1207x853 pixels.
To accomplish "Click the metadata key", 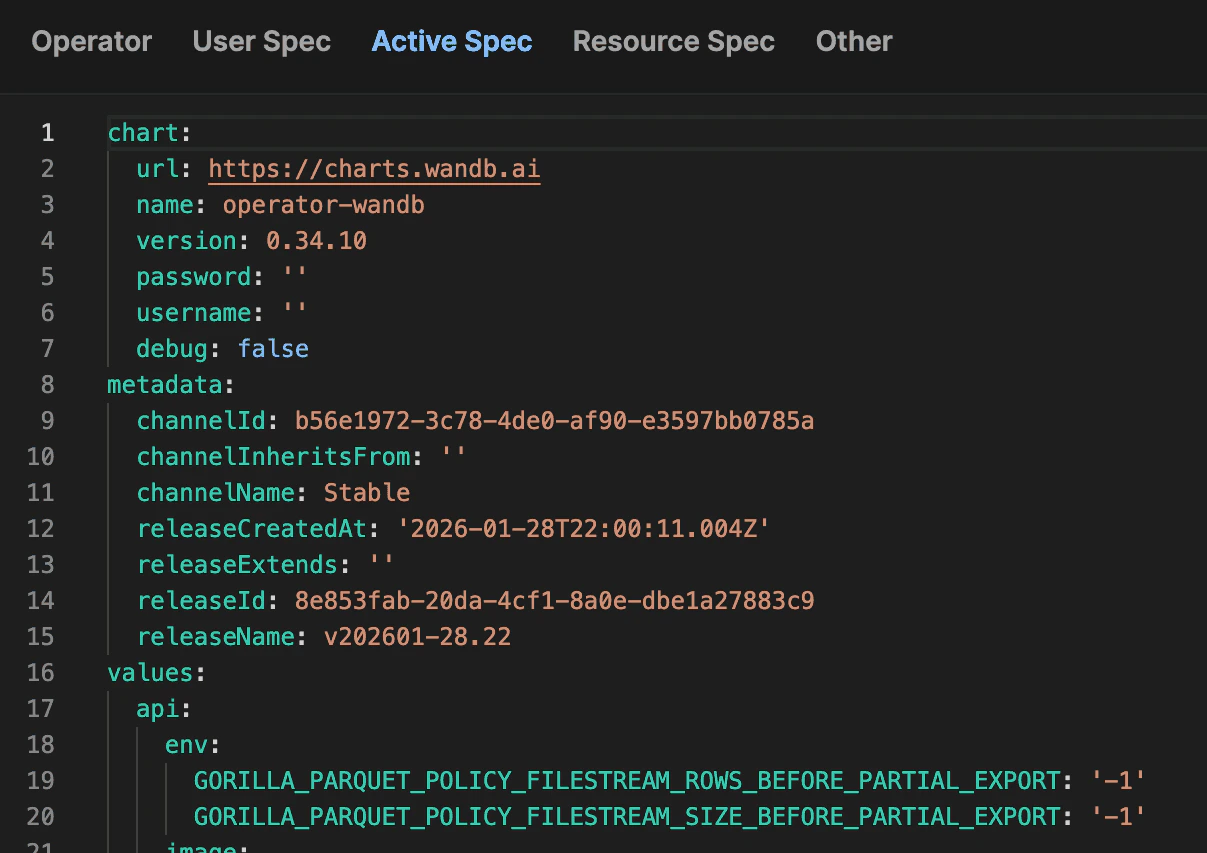I will pyautogui.click(x=165, y=385).
